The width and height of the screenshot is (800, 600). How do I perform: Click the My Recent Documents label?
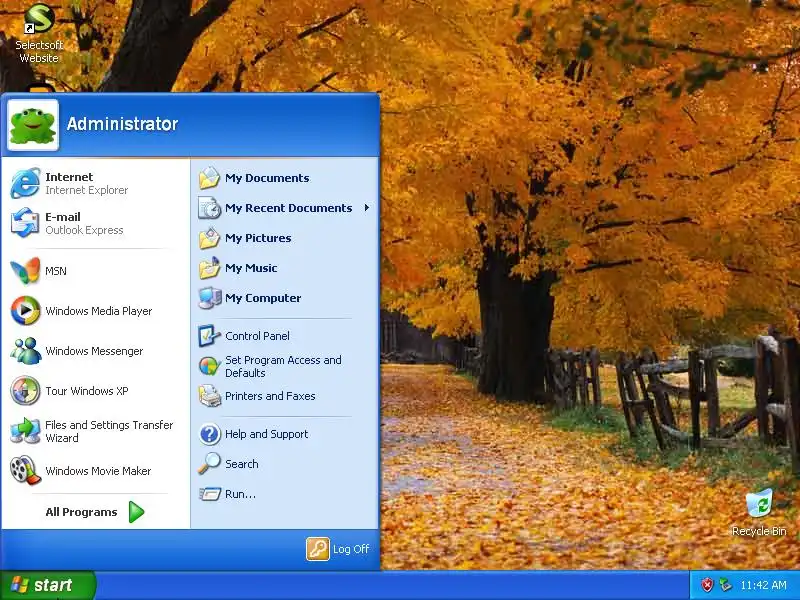click(288, 208)
